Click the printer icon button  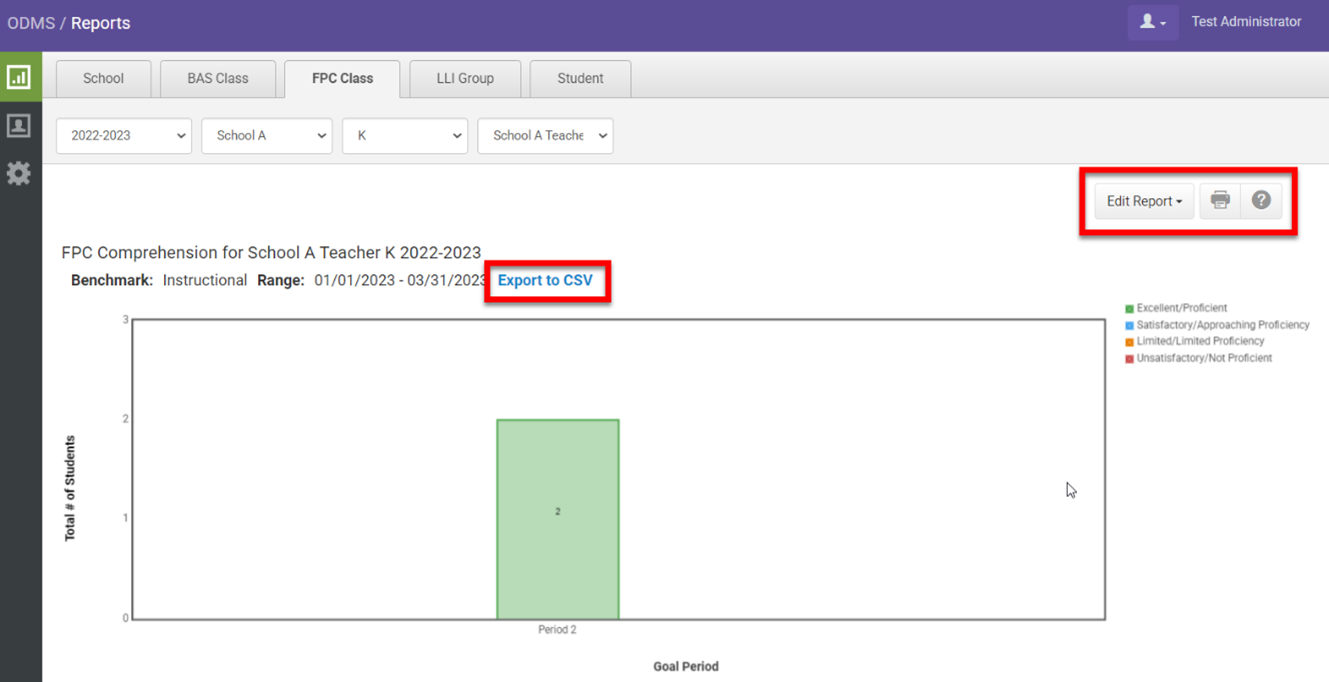[x=1220, y=201]
